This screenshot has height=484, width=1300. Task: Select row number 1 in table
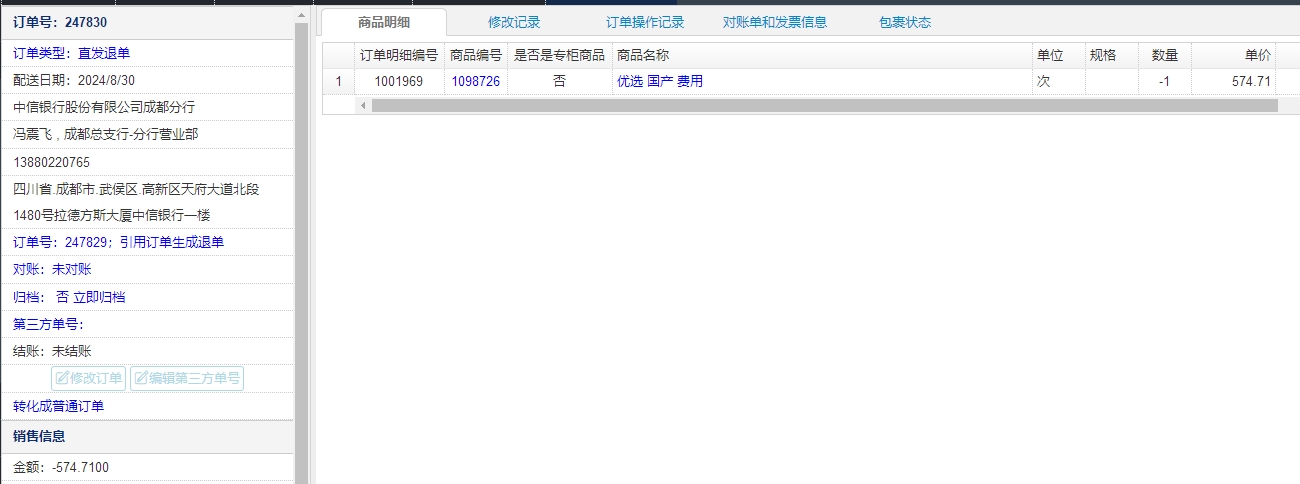338,82
